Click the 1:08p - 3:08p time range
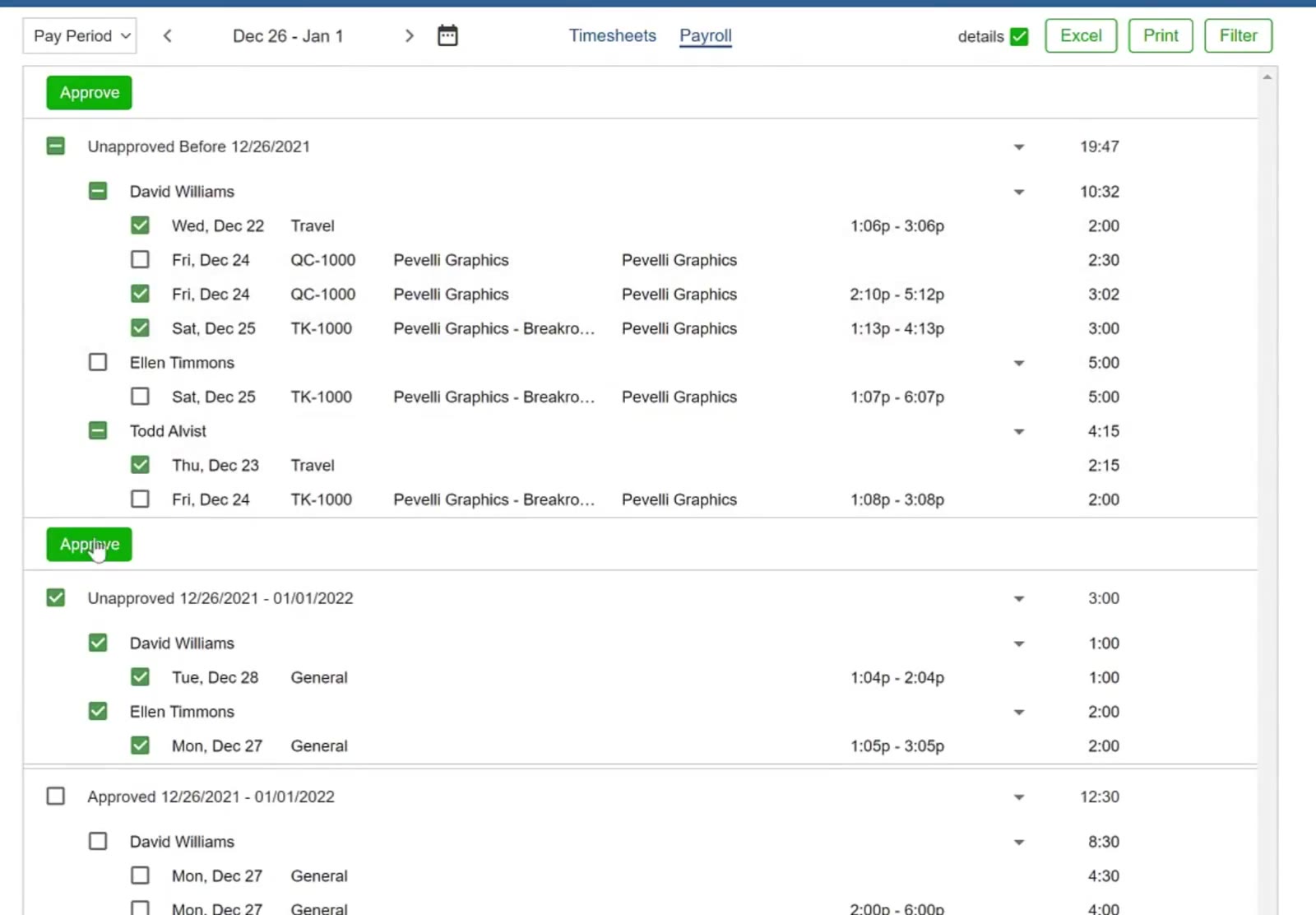 pyautogui.click(x=897, y=499)
